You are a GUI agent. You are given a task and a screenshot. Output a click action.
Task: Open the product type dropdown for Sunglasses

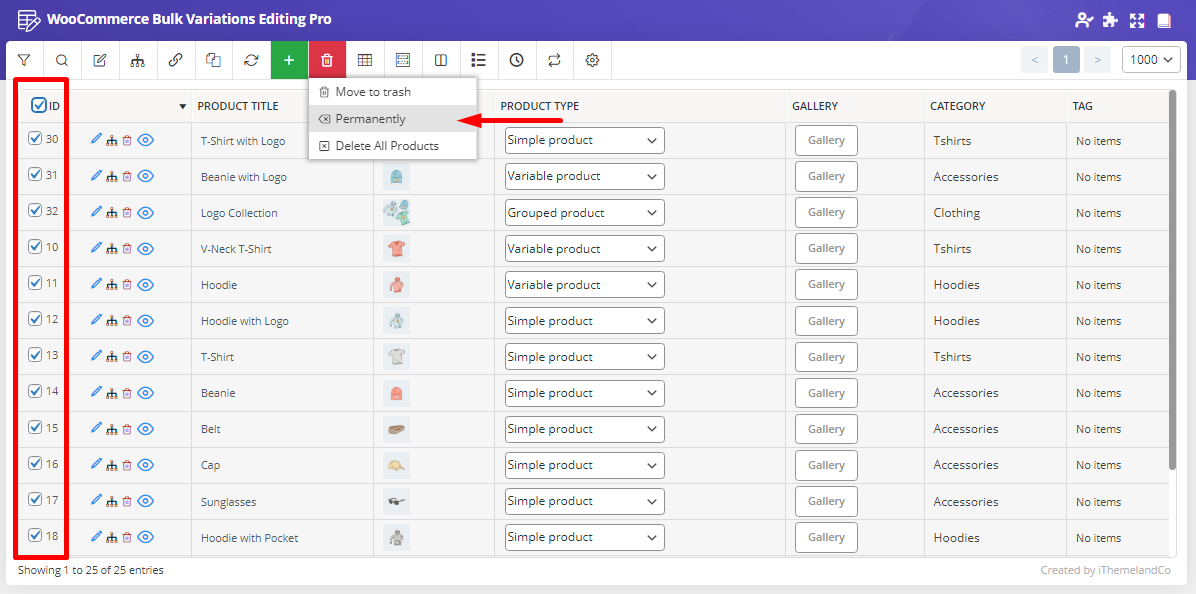584,501
